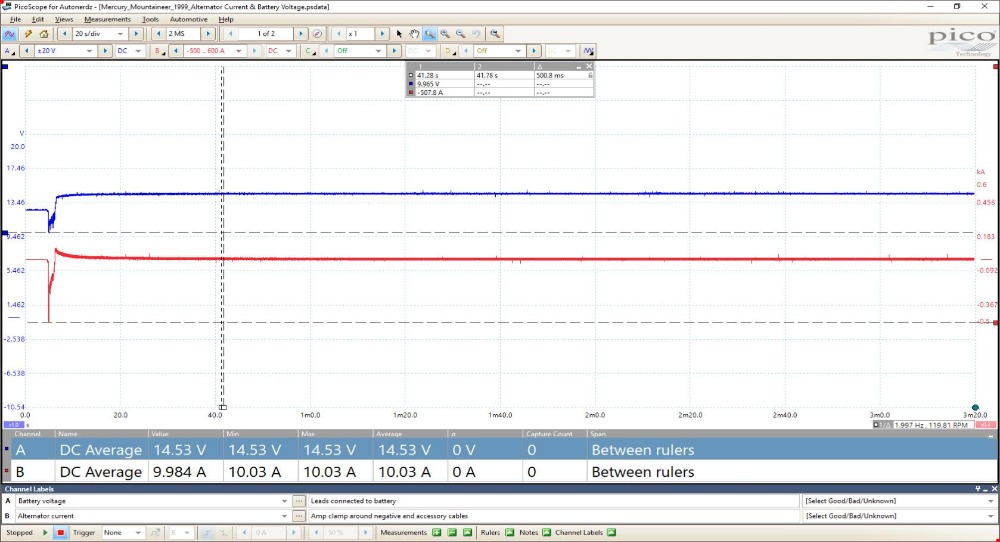Open the Automotive menu
1000x542 pixels.
188,19
